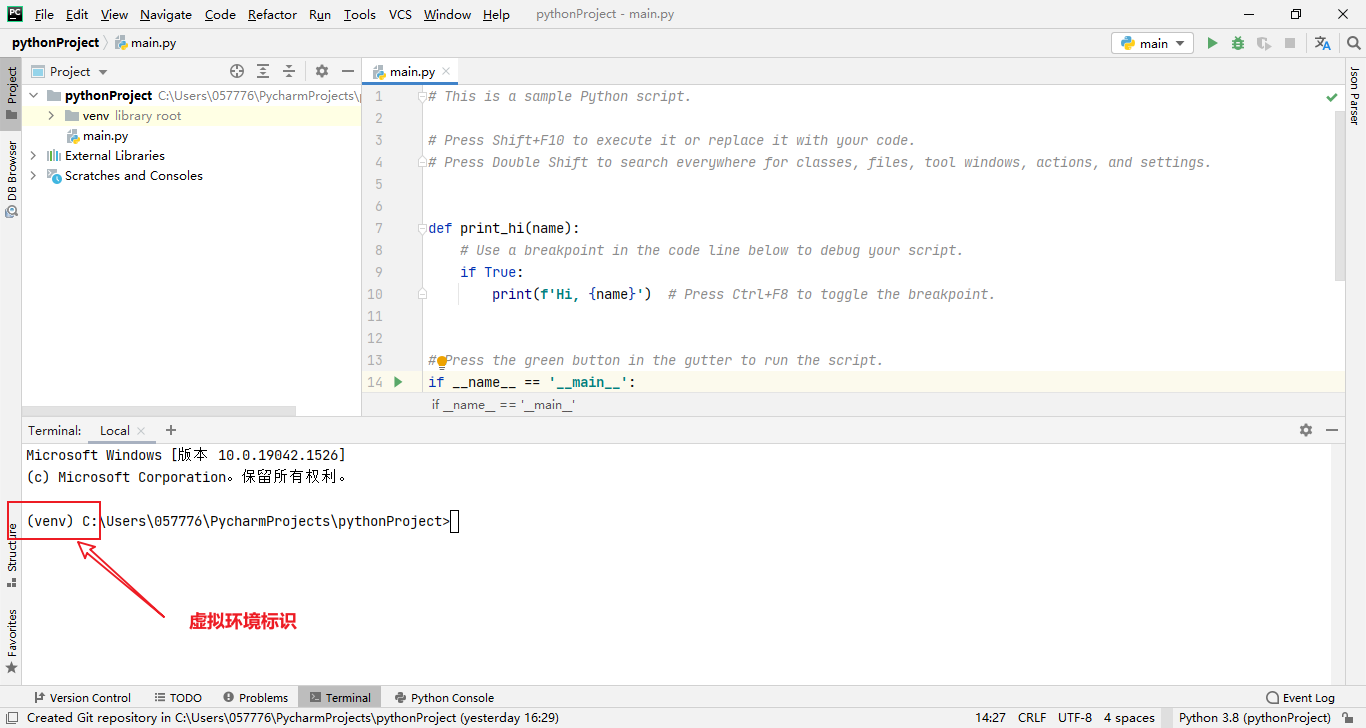Collapse the pythonProject root folder

point(33,96)
